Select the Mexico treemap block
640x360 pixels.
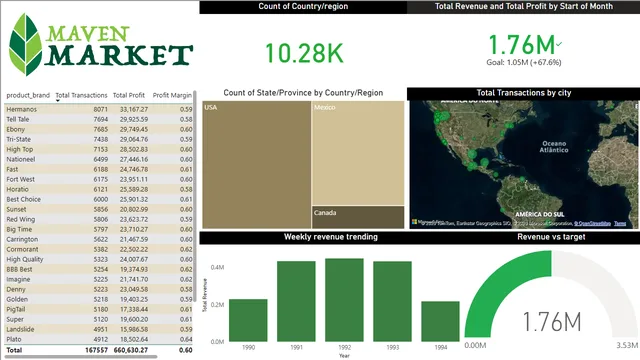pos(358,153)
